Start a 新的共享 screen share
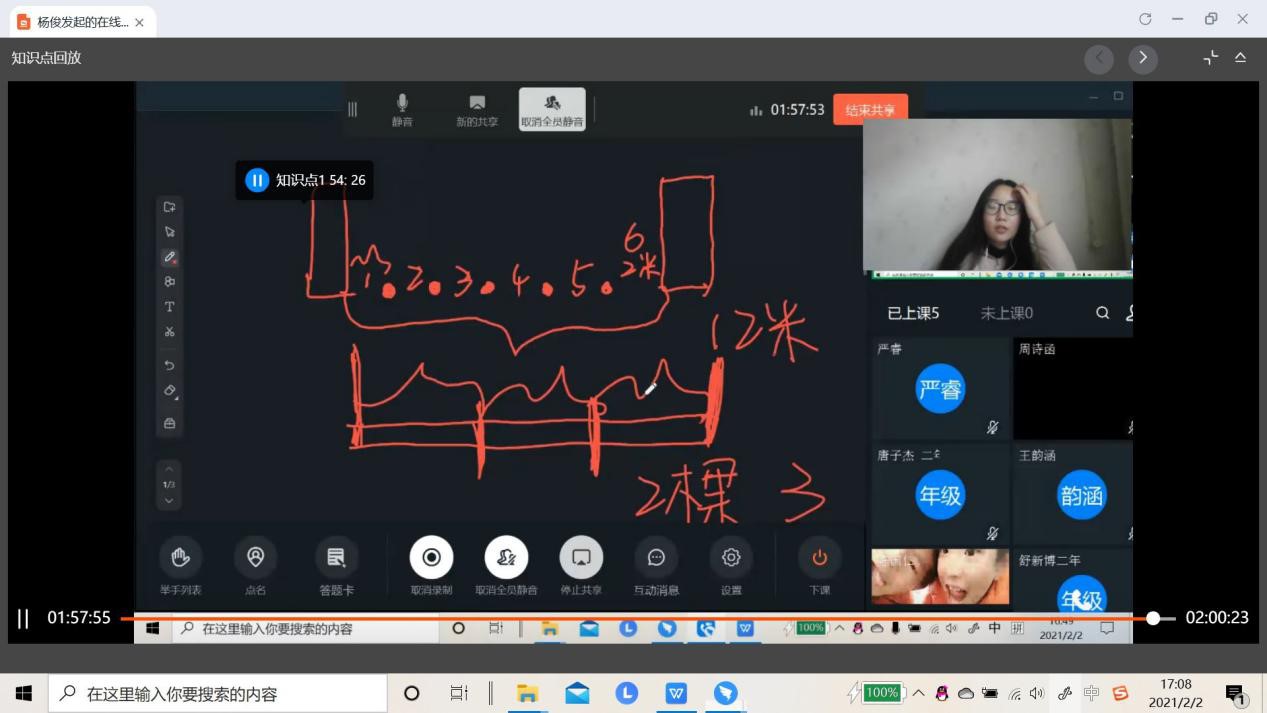The height and width of the screenshot is (713, 1267). coord(477,110)
